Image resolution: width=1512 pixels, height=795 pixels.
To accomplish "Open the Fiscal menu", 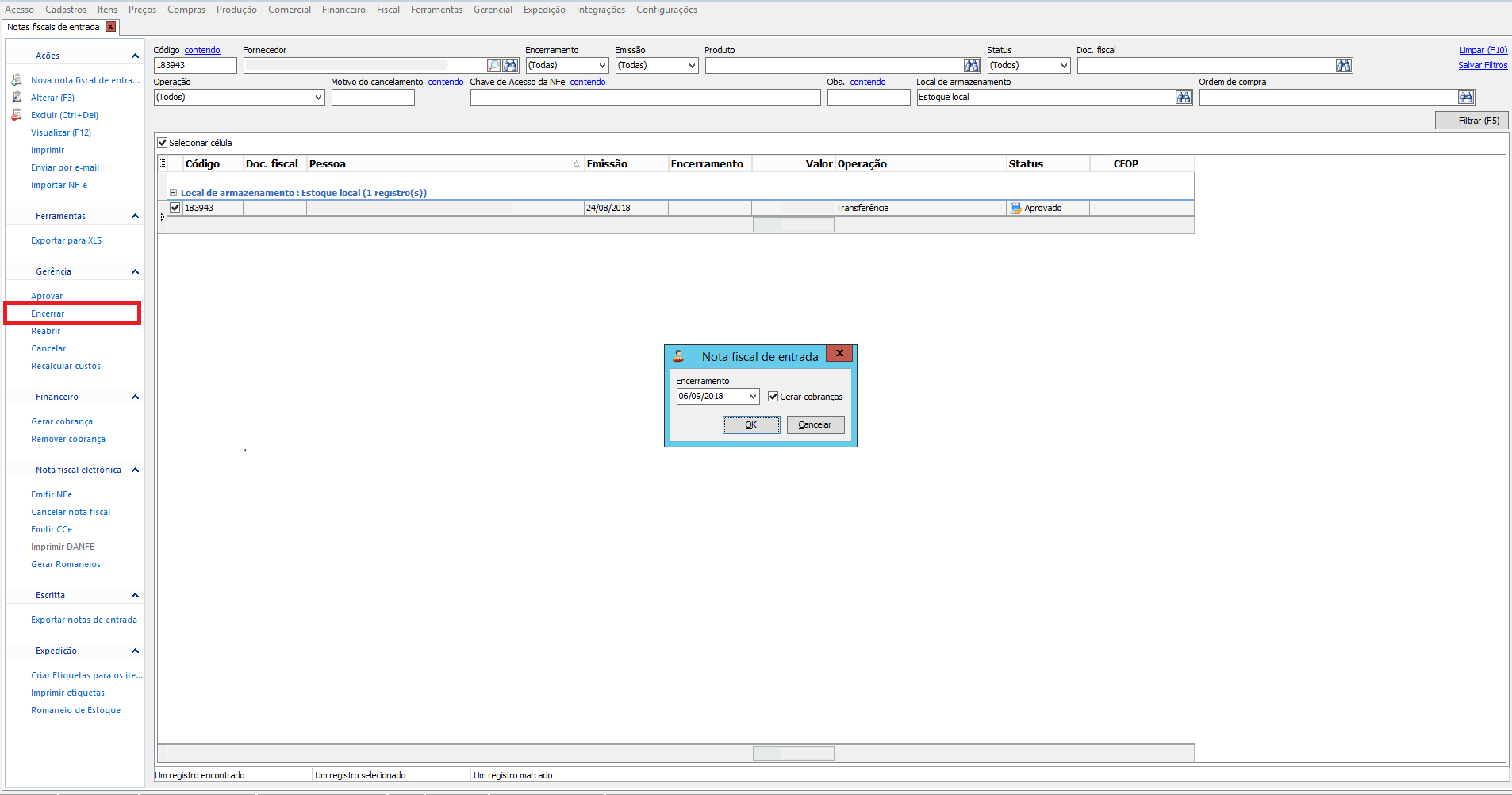I will tap(388, 10).
